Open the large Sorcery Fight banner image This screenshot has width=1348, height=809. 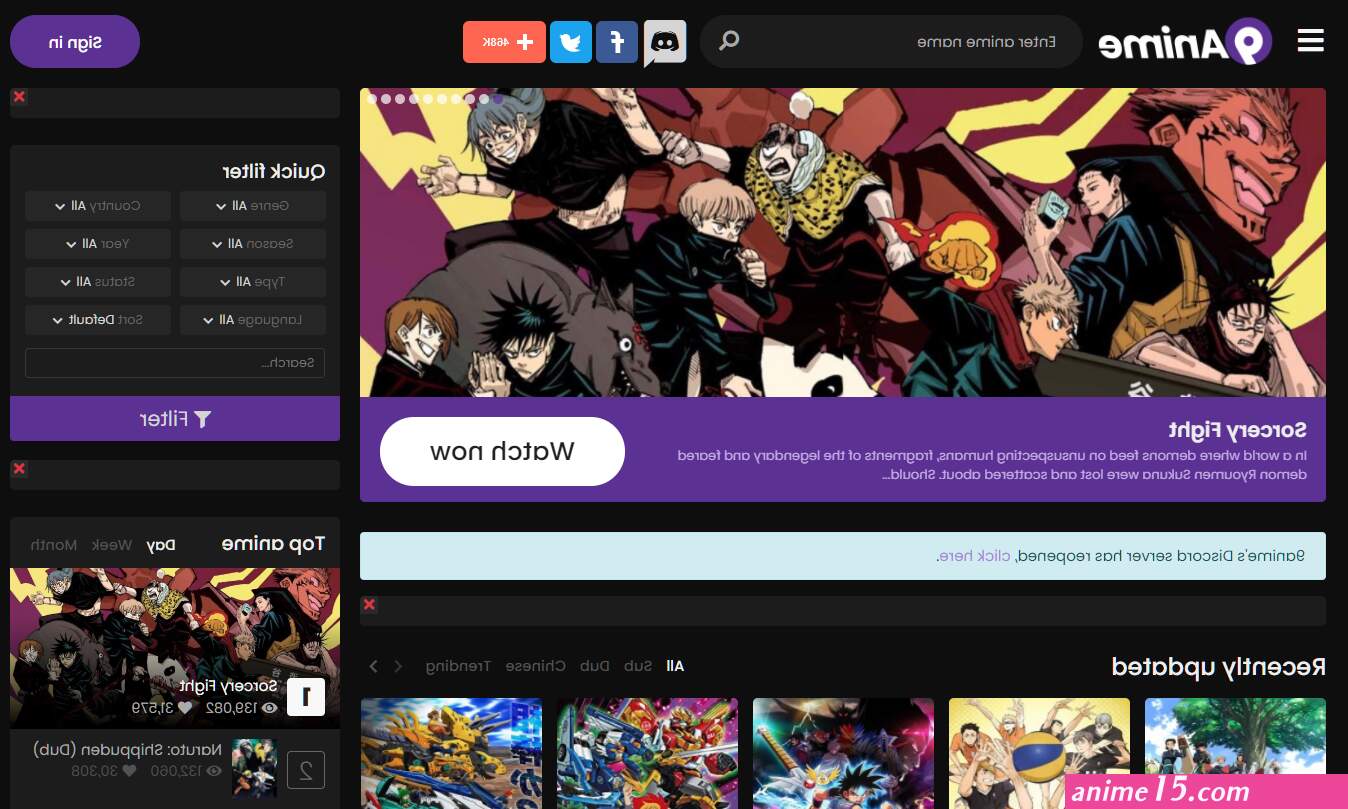(843, 242)
